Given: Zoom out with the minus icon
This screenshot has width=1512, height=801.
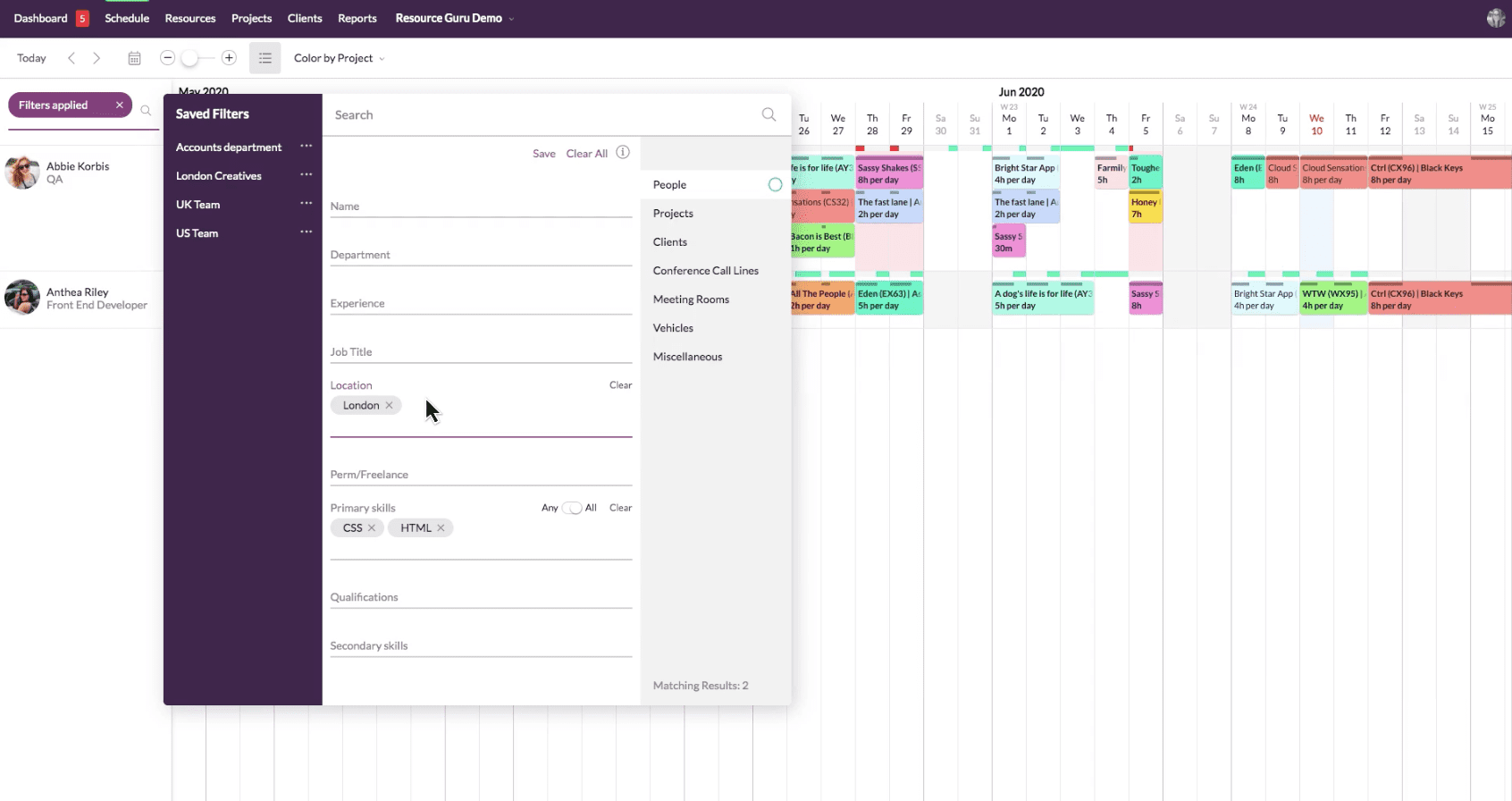Looking at the screenshot, I should click(x=167, y=58).
